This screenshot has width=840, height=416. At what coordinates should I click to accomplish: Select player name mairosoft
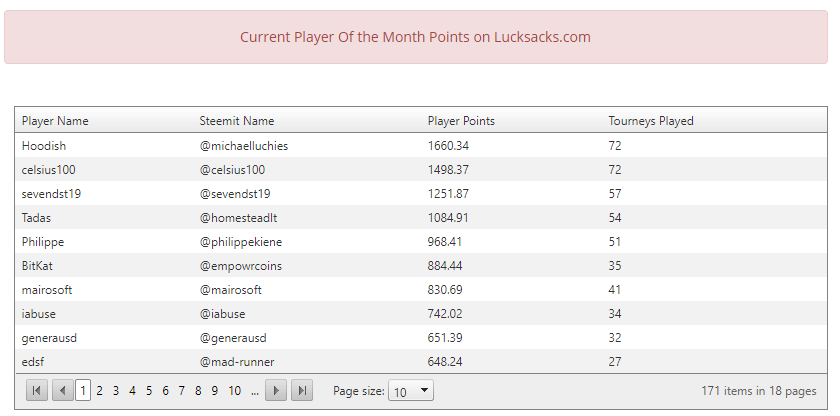47,290
